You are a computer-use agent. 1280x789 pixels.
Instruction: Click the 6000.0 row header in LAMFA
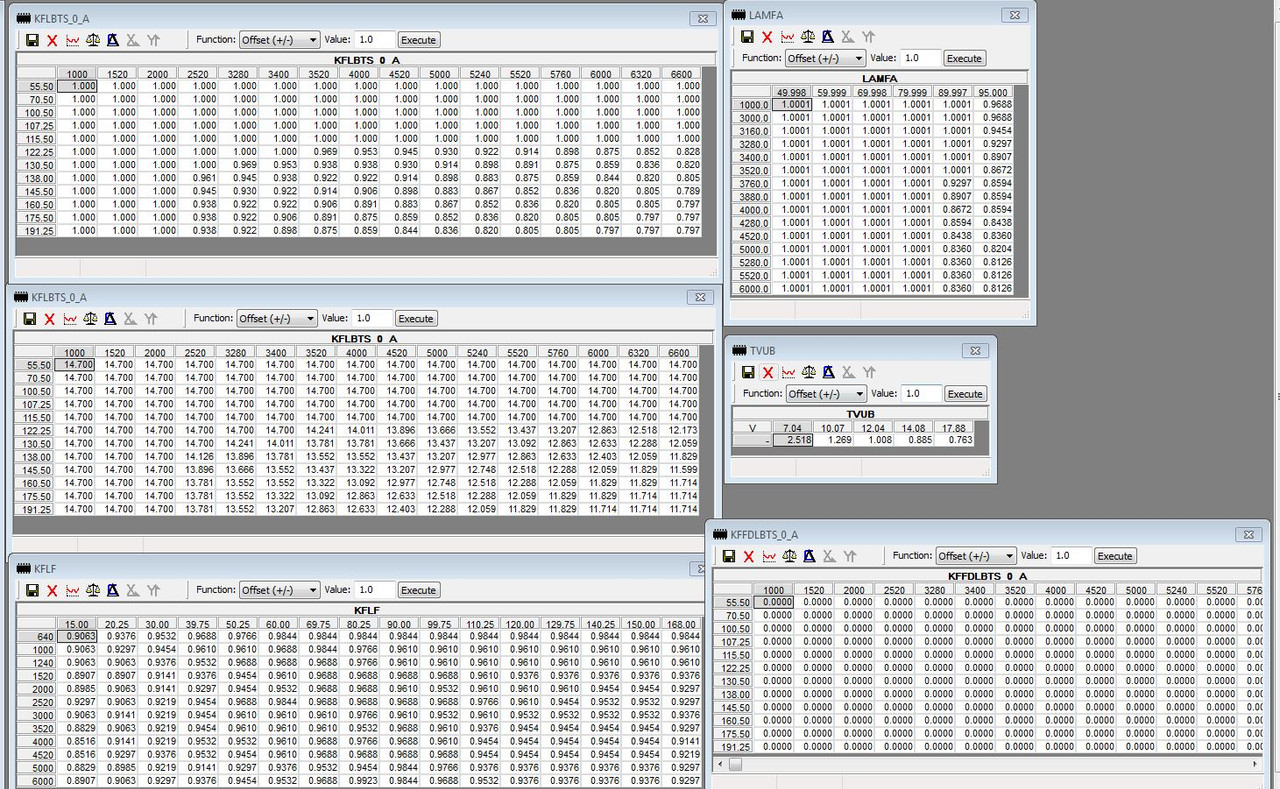752,289
